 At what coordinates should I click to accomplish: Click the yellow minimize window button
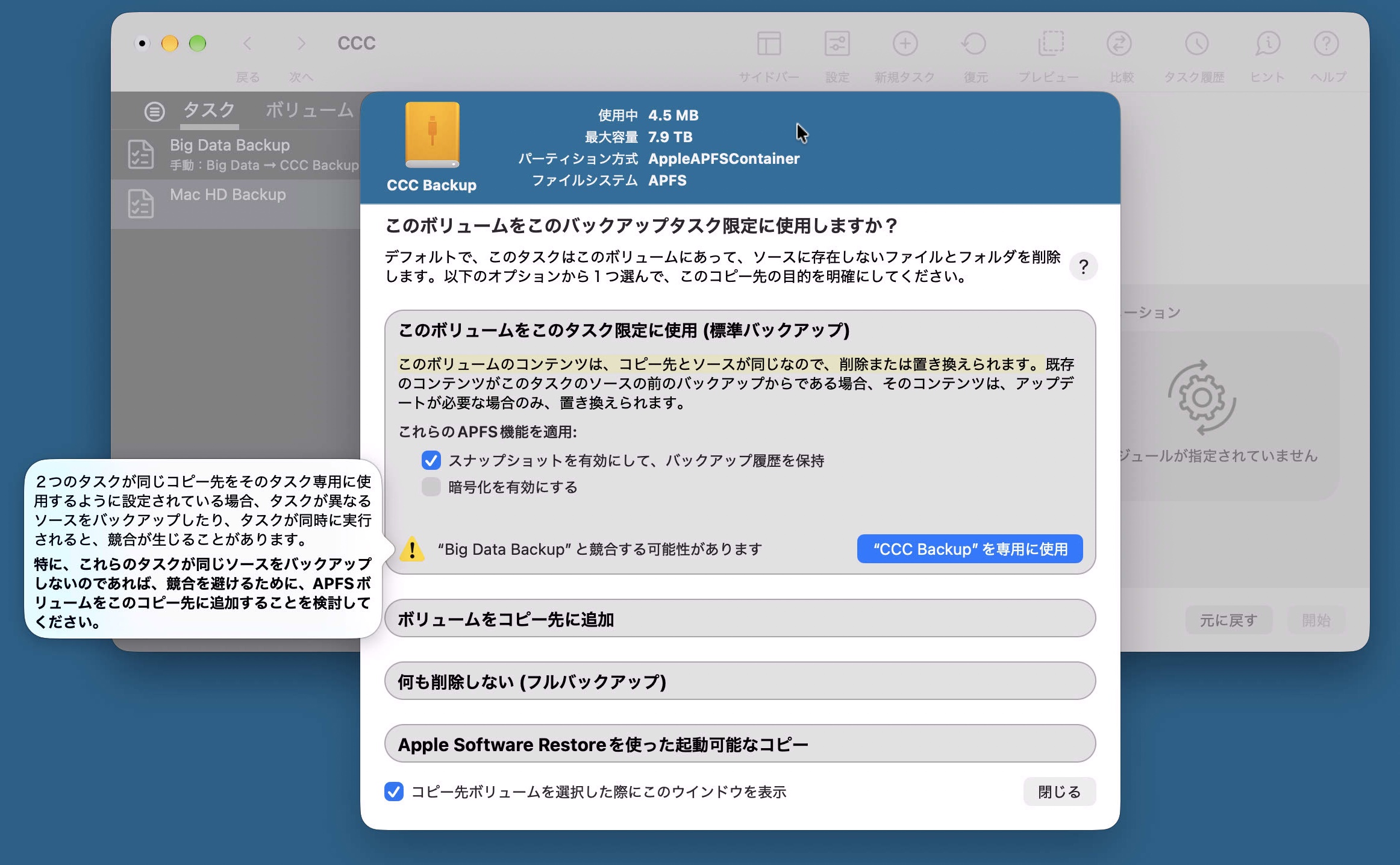click(x=170, y=43)
